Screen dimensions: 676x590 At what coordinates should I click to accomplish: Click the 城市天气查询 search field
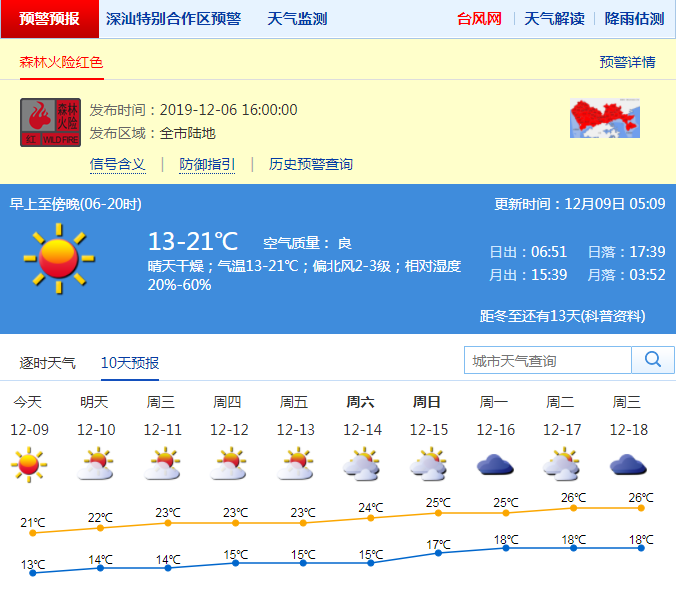point(548,360)
